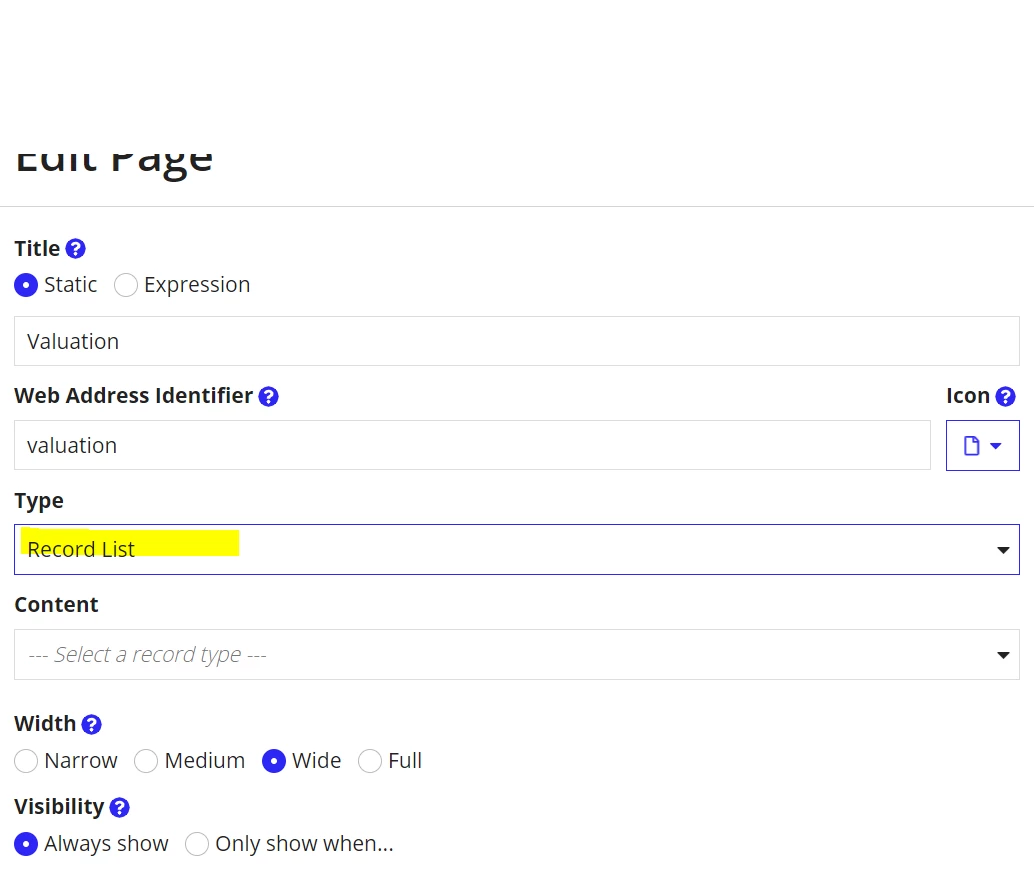Viewport: 1034px width, 873px height.
Task: Open the page icon picker dropdown
Action: coord(983,445)
